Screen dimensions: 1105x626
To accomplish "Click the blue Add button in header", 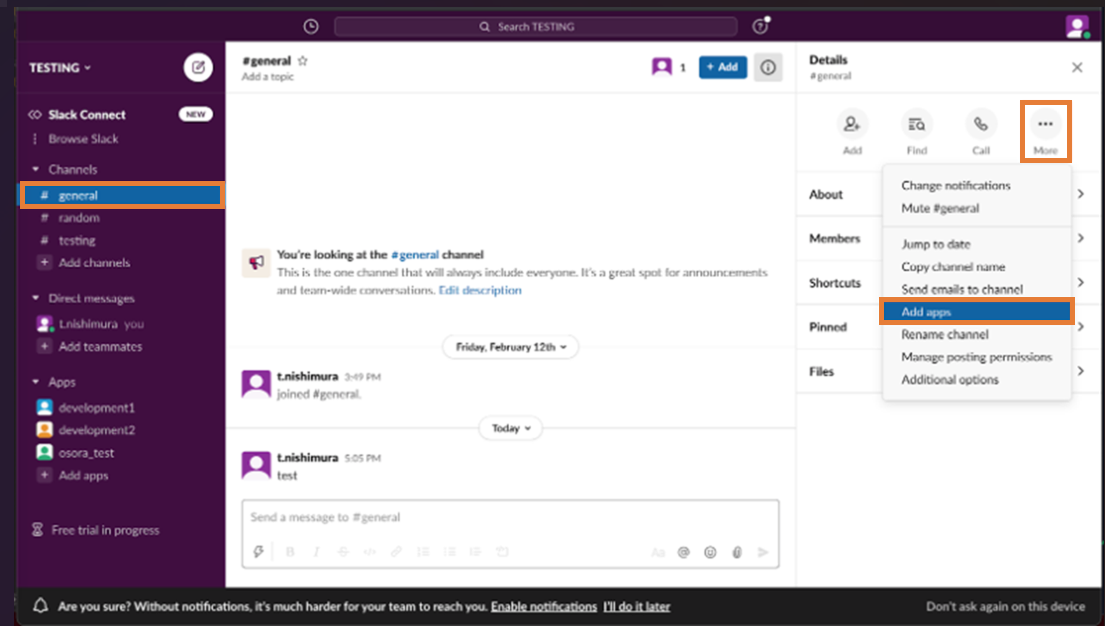I will 722,67.
